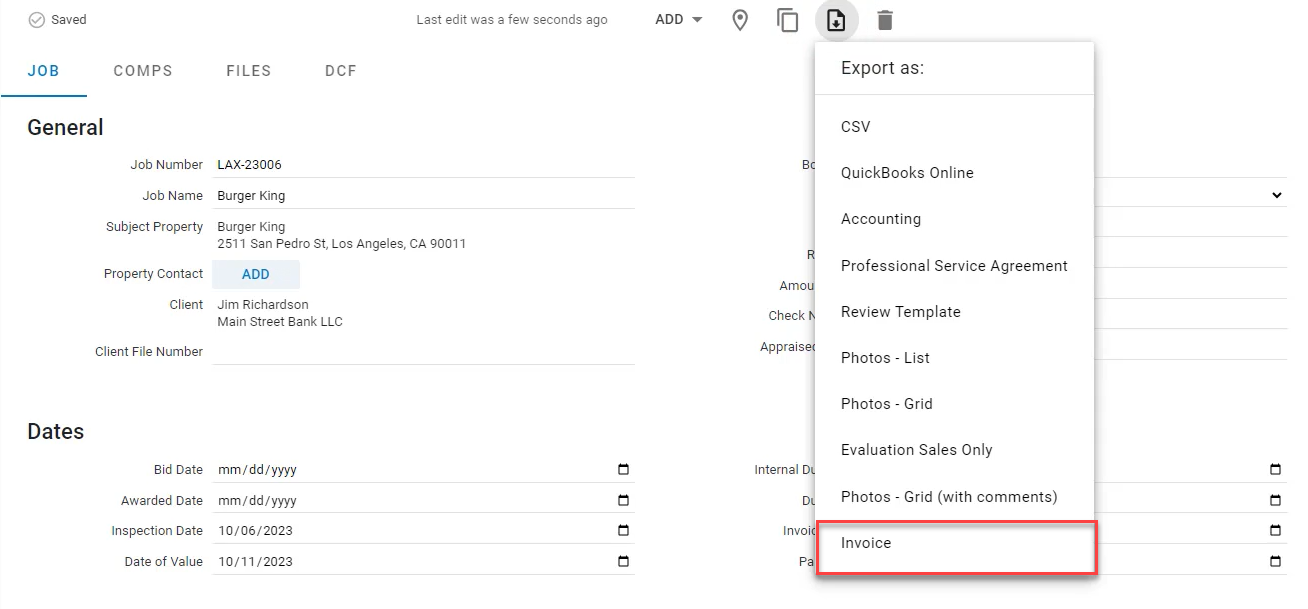The width and height of the screenshot is (1308, 609).
Task: Click ADD Property Contact button
Action: pyautogui.click(x=256, y=274)
